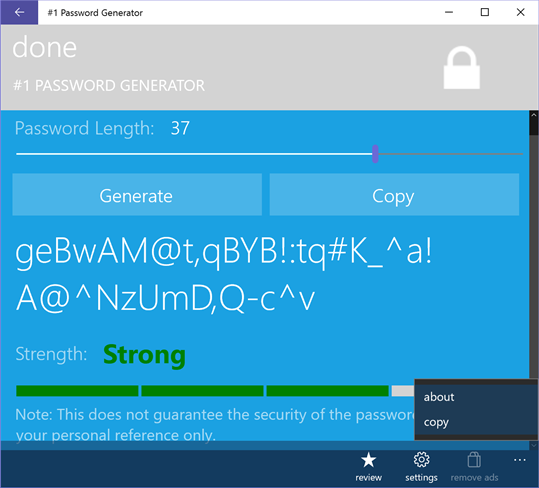Click the 'Strength:' label
Screen dimensions: 539x488
point(51,354)
